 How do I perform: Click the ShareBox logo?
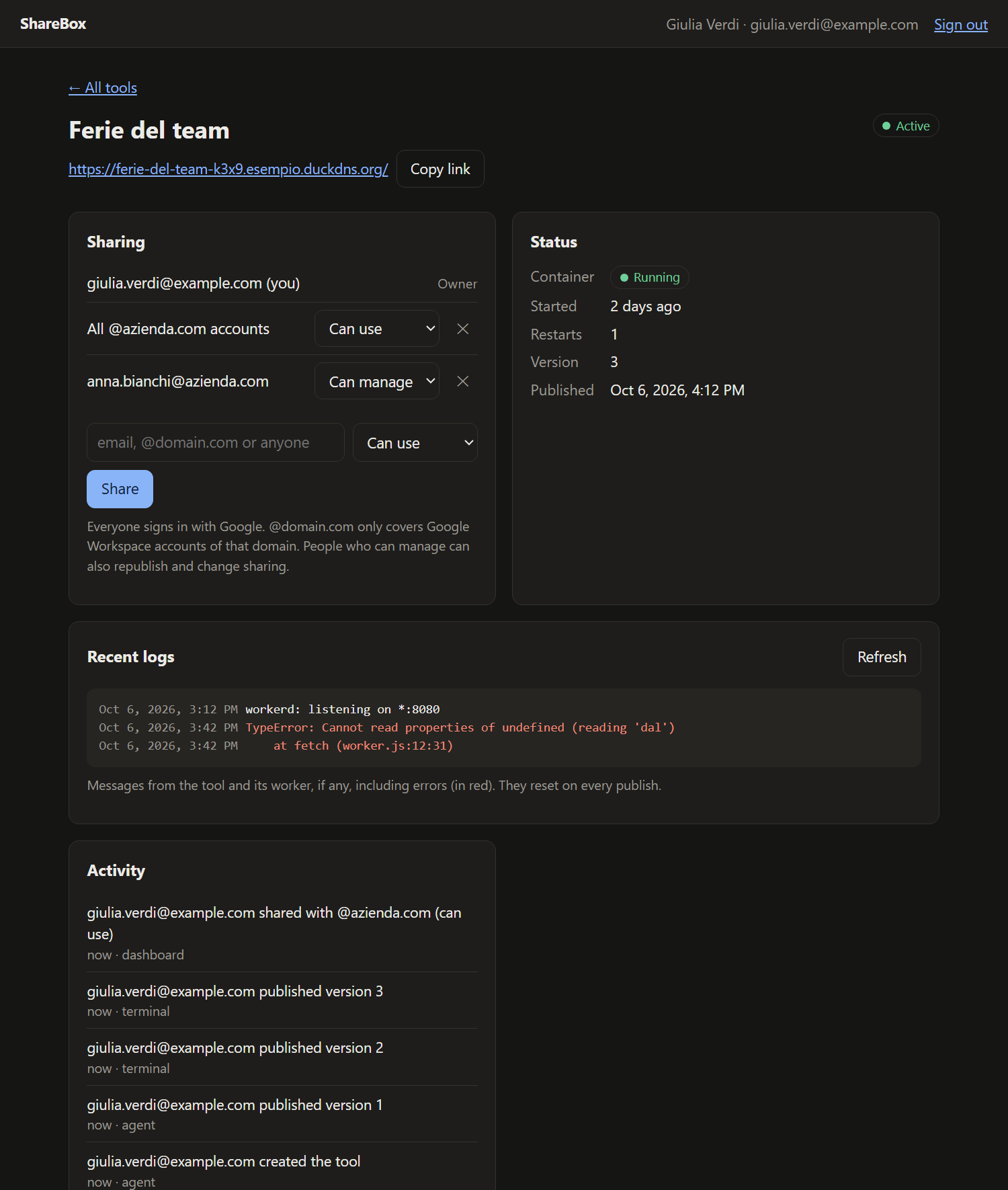point(53,24)
